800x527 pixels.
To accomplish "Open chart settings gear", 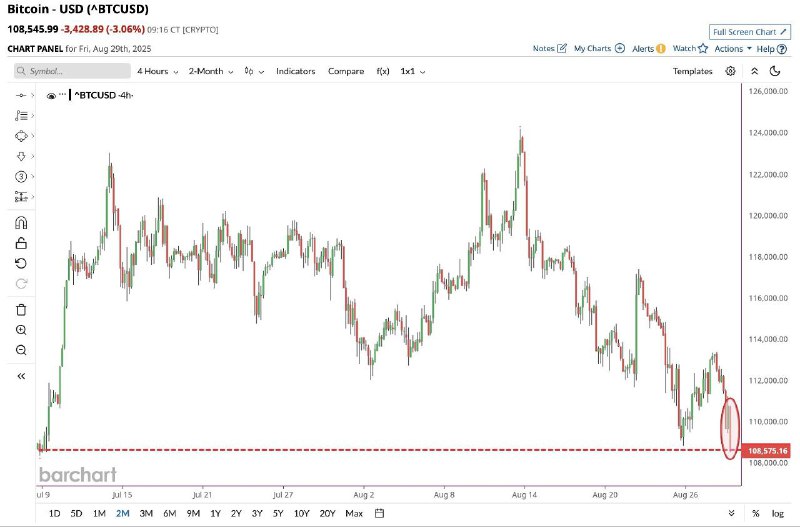I will (731, 71).
